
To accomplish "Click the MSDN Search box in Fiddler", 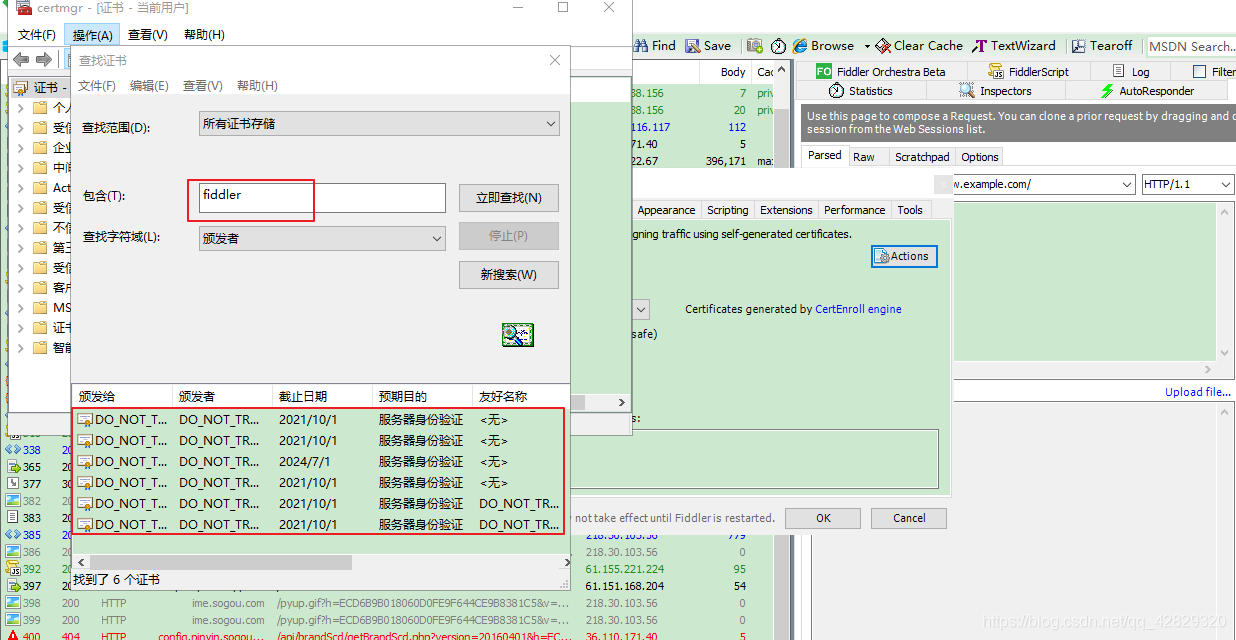I will click(1190, 46).
